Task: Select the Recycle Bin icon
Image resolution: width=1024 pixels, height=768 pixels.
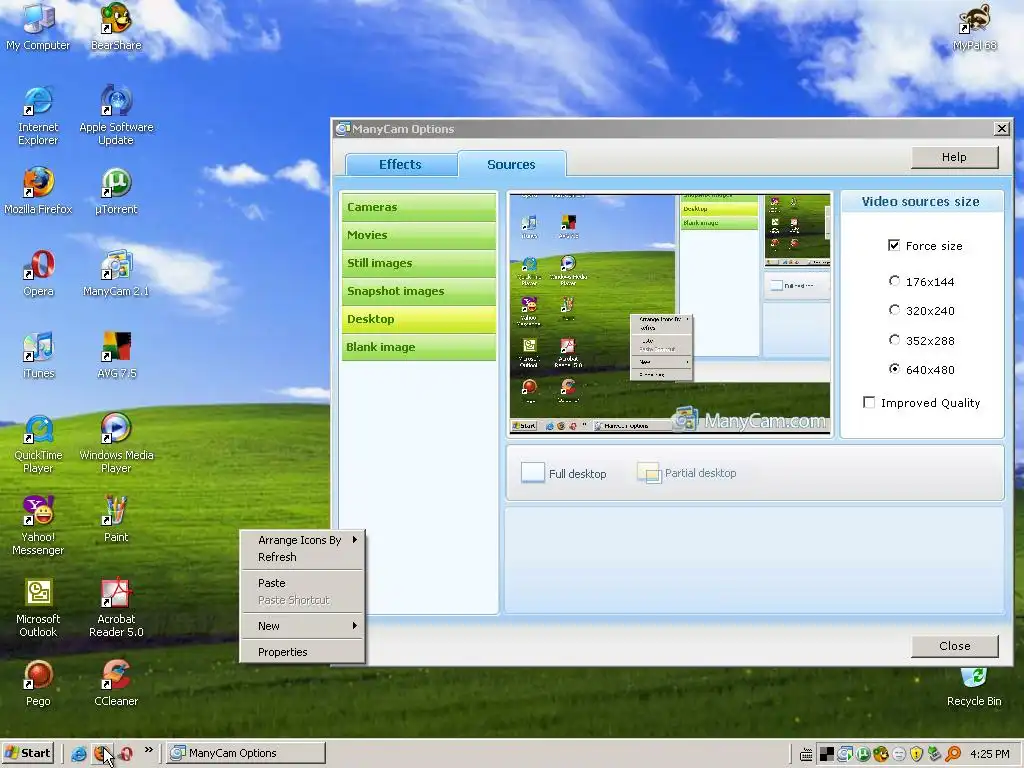Action: [x=974, y=687]
